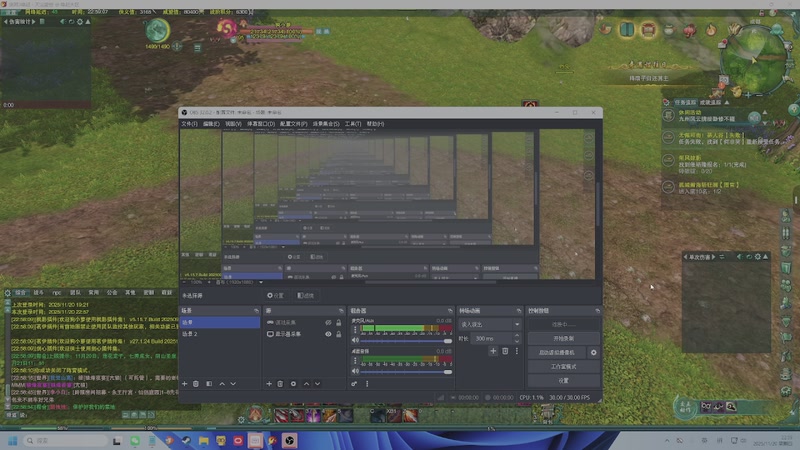Switch to 成就追踪 achievement tab

pos(710,103)
